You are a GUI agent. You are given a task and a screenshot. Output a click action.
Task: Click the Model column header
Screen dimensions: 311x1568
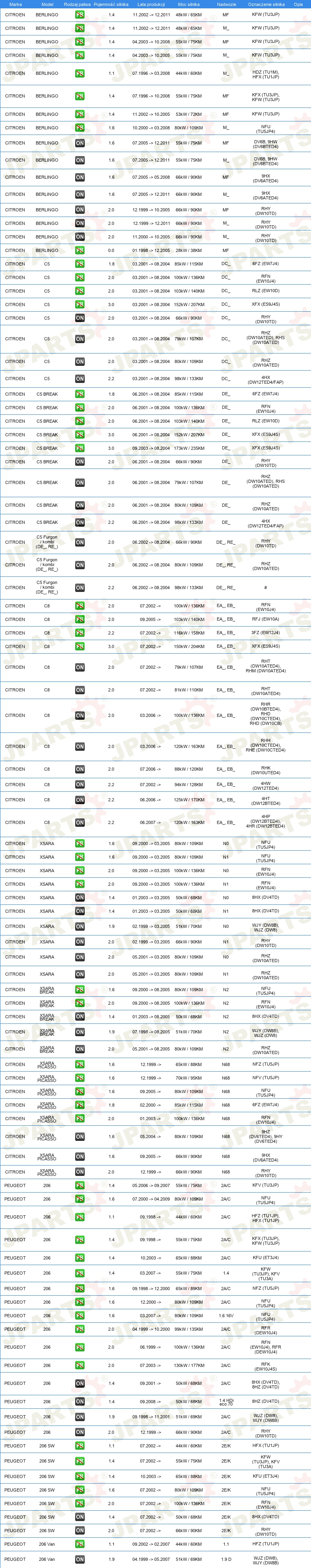47,4
